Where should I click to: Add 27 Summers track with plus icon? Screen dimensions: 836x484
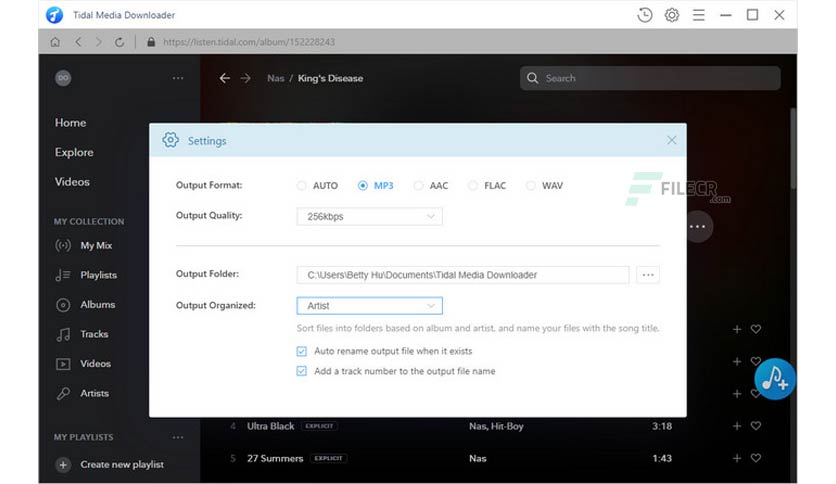tap(737, 458)
